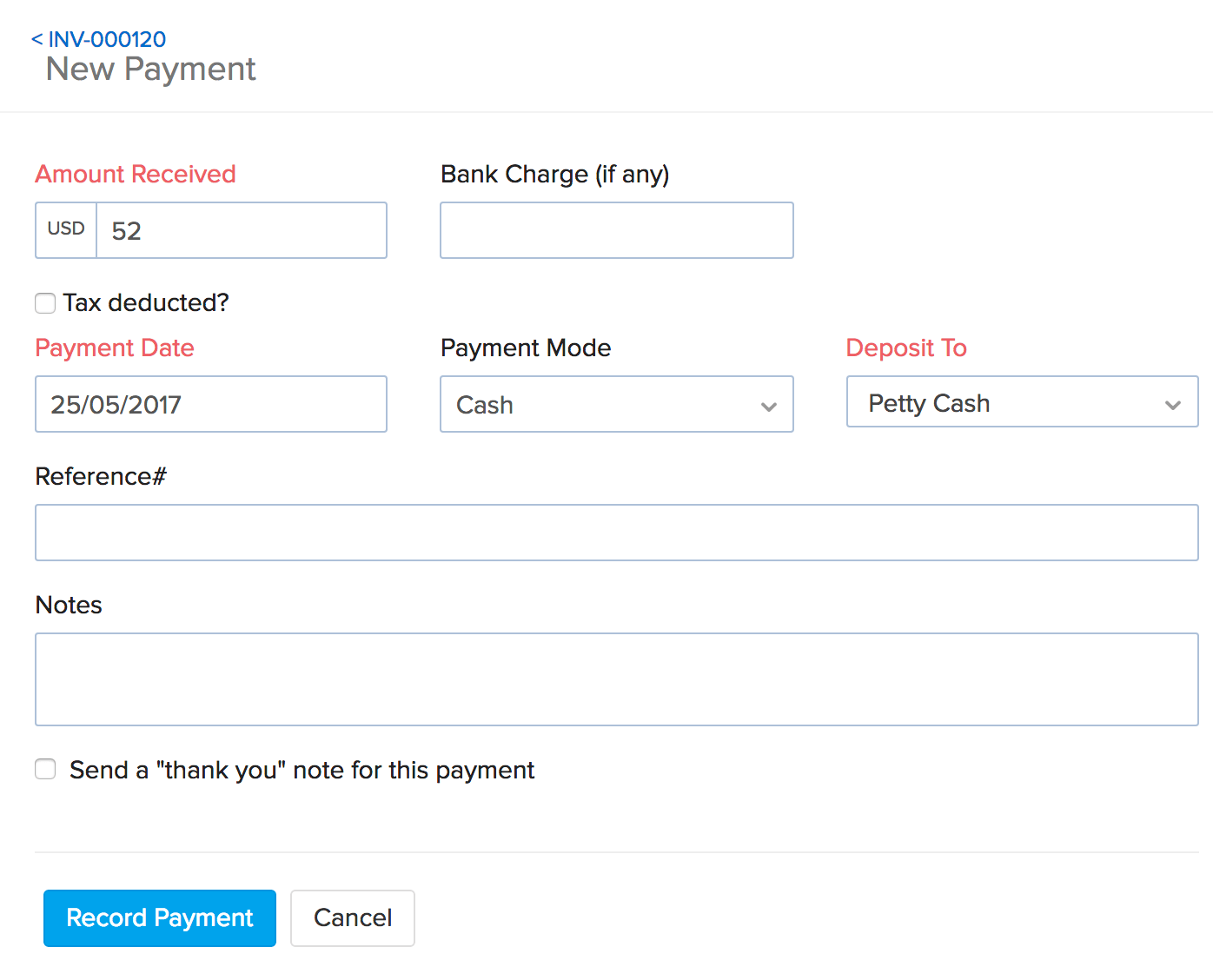The width and height of the screenshot is (1213, 980).
Task: Open the Payment Mode dropdown
Action: pos(616,404)
